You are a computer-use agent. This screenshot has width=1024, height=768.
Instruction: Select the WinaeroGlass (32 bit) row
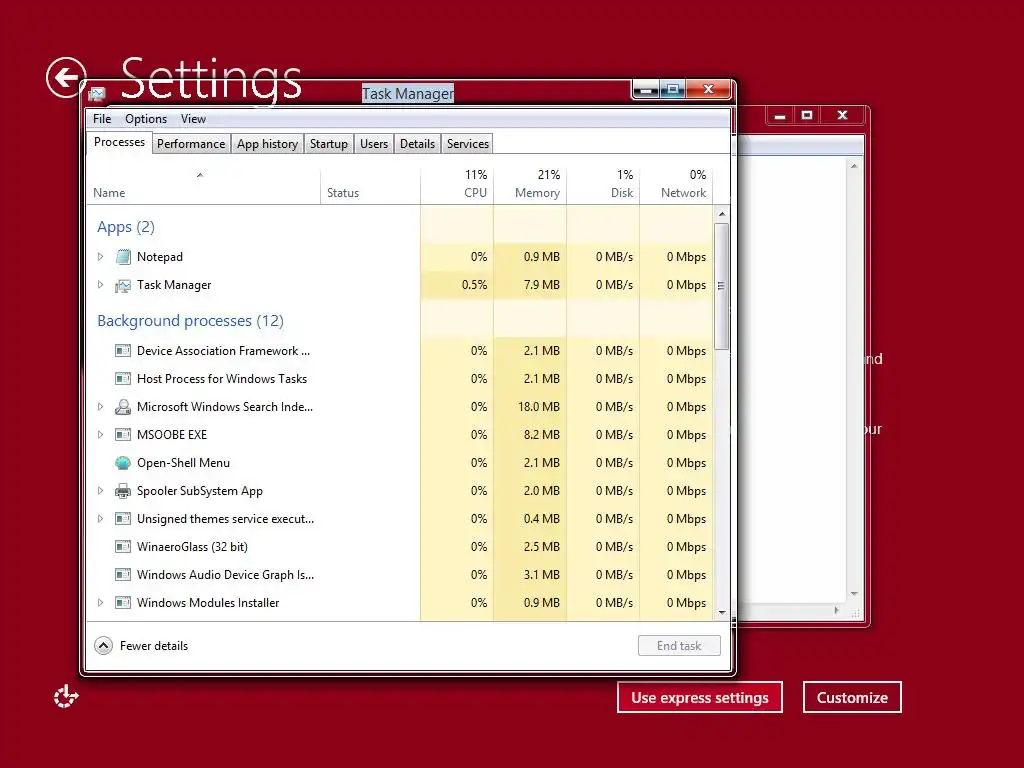pyautogui.click(x=400, y=547)
